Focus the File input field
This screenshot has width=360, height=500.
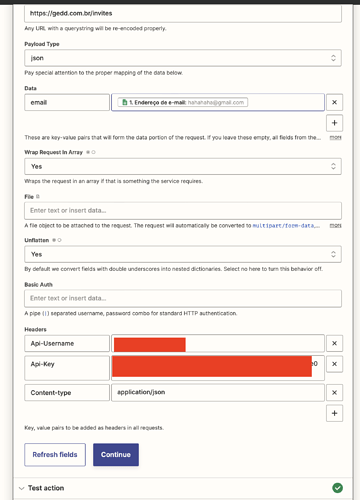183,210
